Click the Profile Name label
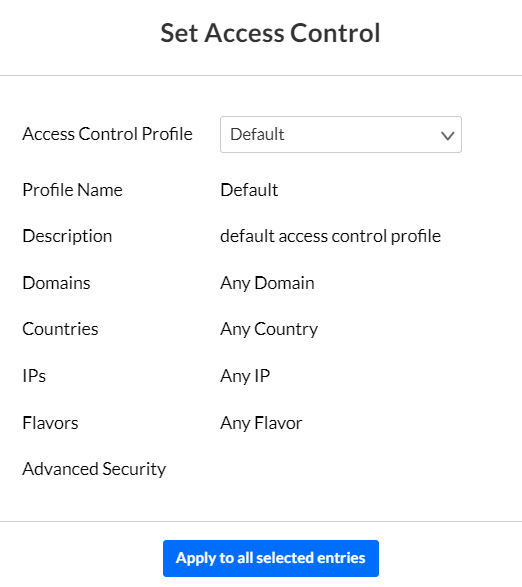Viewport: 522px width, 587px height. [72, 190]
